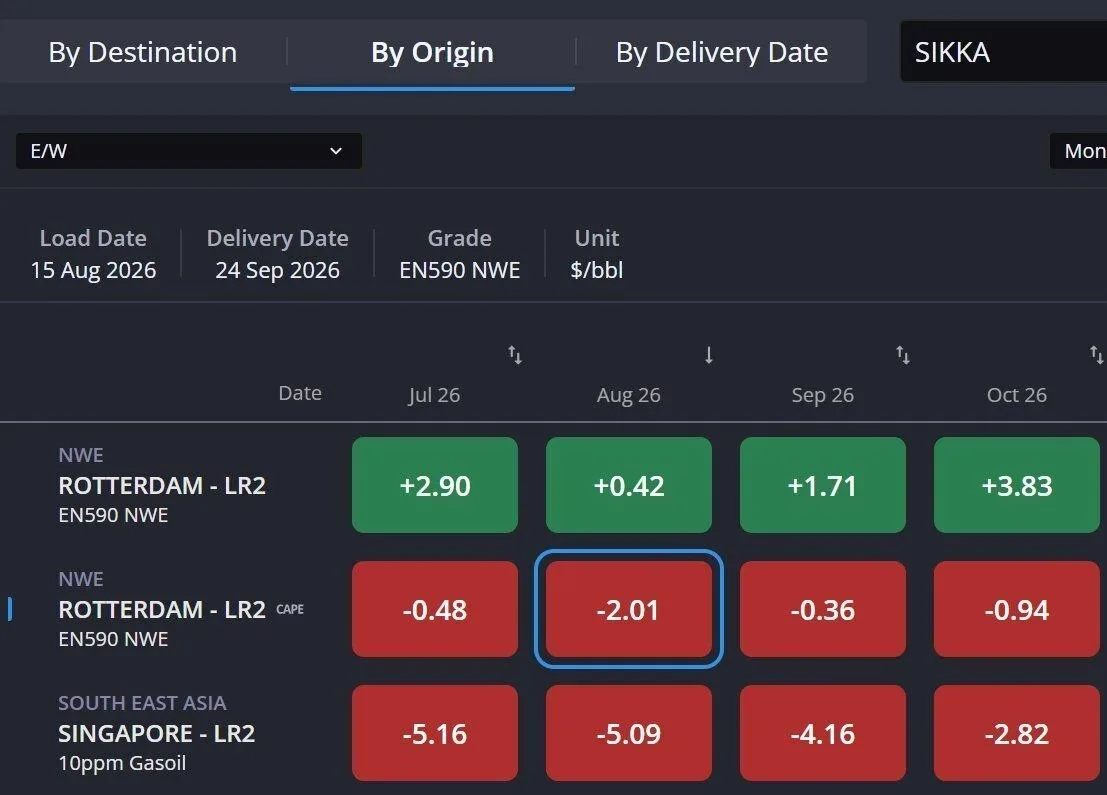
Task: Open the Mon dropdown at right
Action: (1078, 151)
